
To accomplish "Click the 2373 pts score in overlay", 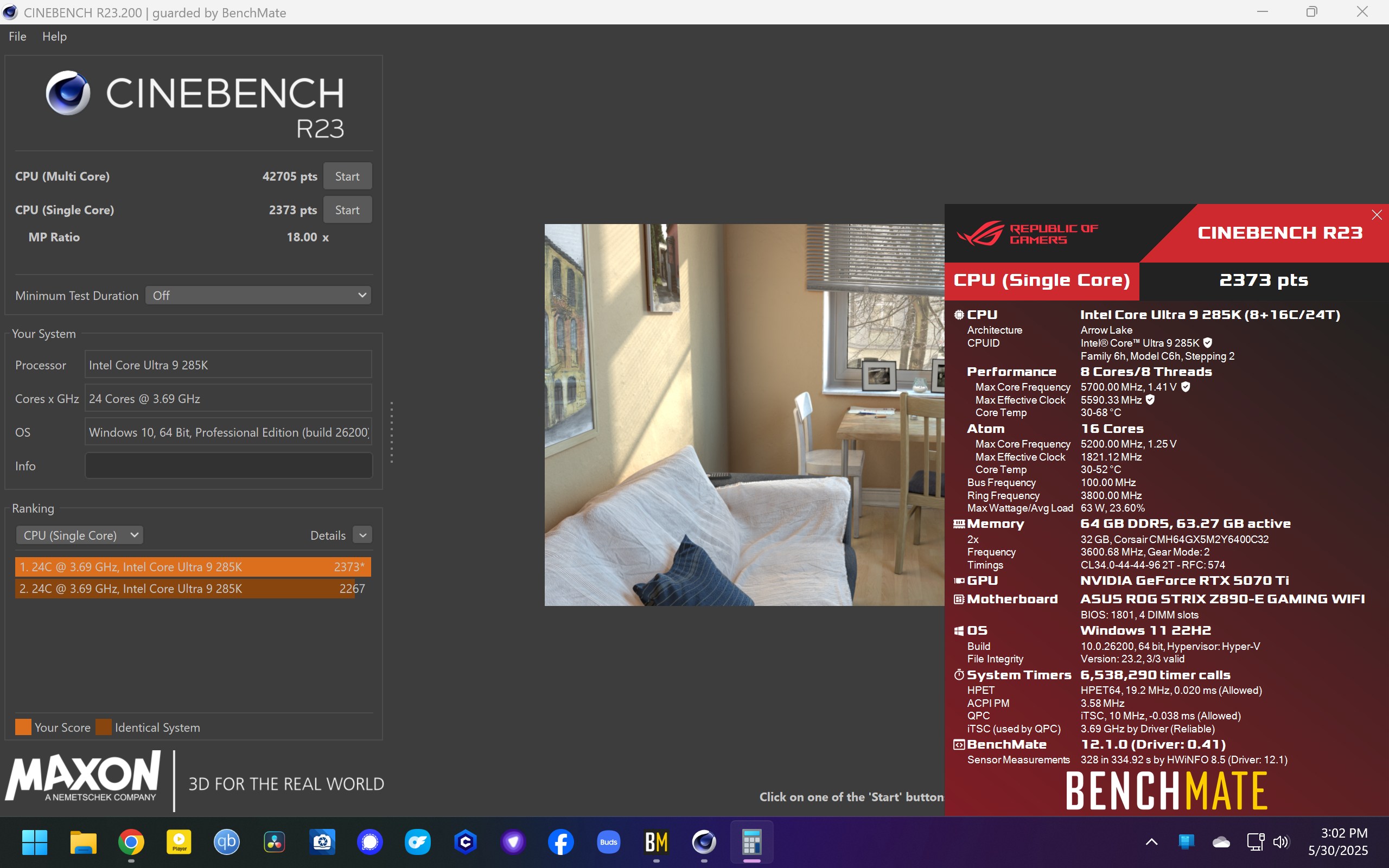I will click(x=1264, y=280).
